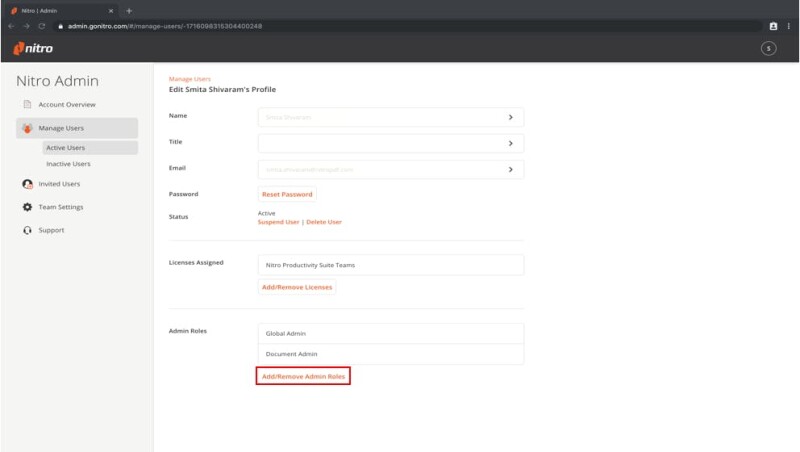Click the browser address bar URL
Viewport: 800px width, 452px height.
coord(165,26)
